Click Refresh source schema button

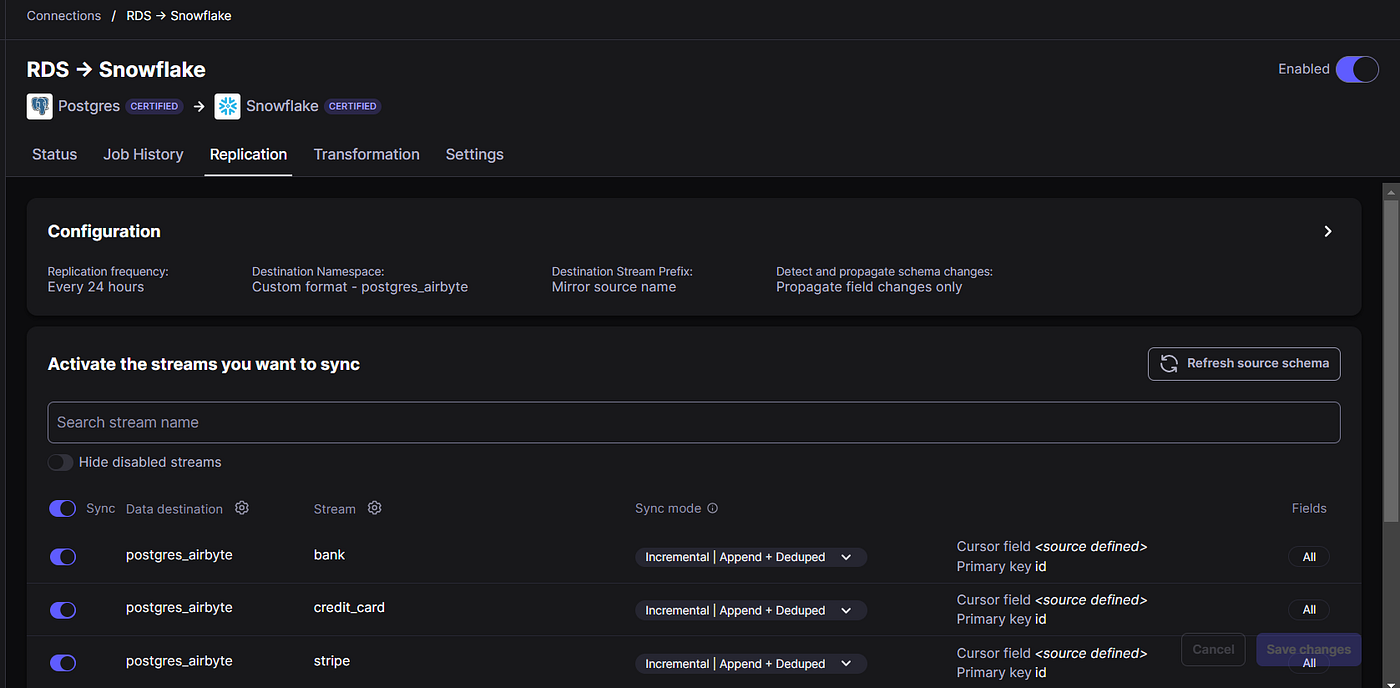(1244, 363)
